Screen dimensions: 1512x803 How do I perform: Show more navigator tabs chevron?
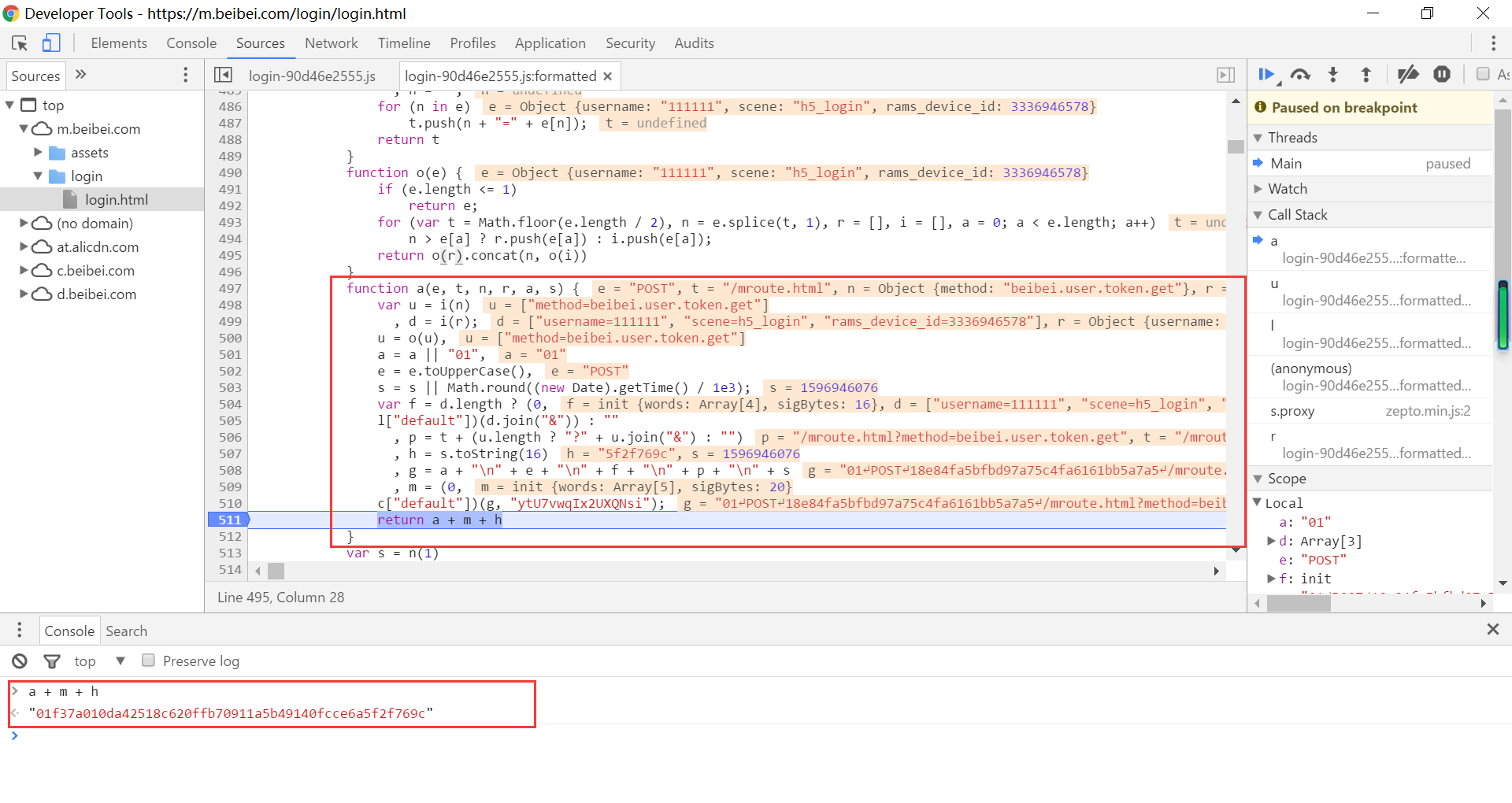[x=80, y=75]
